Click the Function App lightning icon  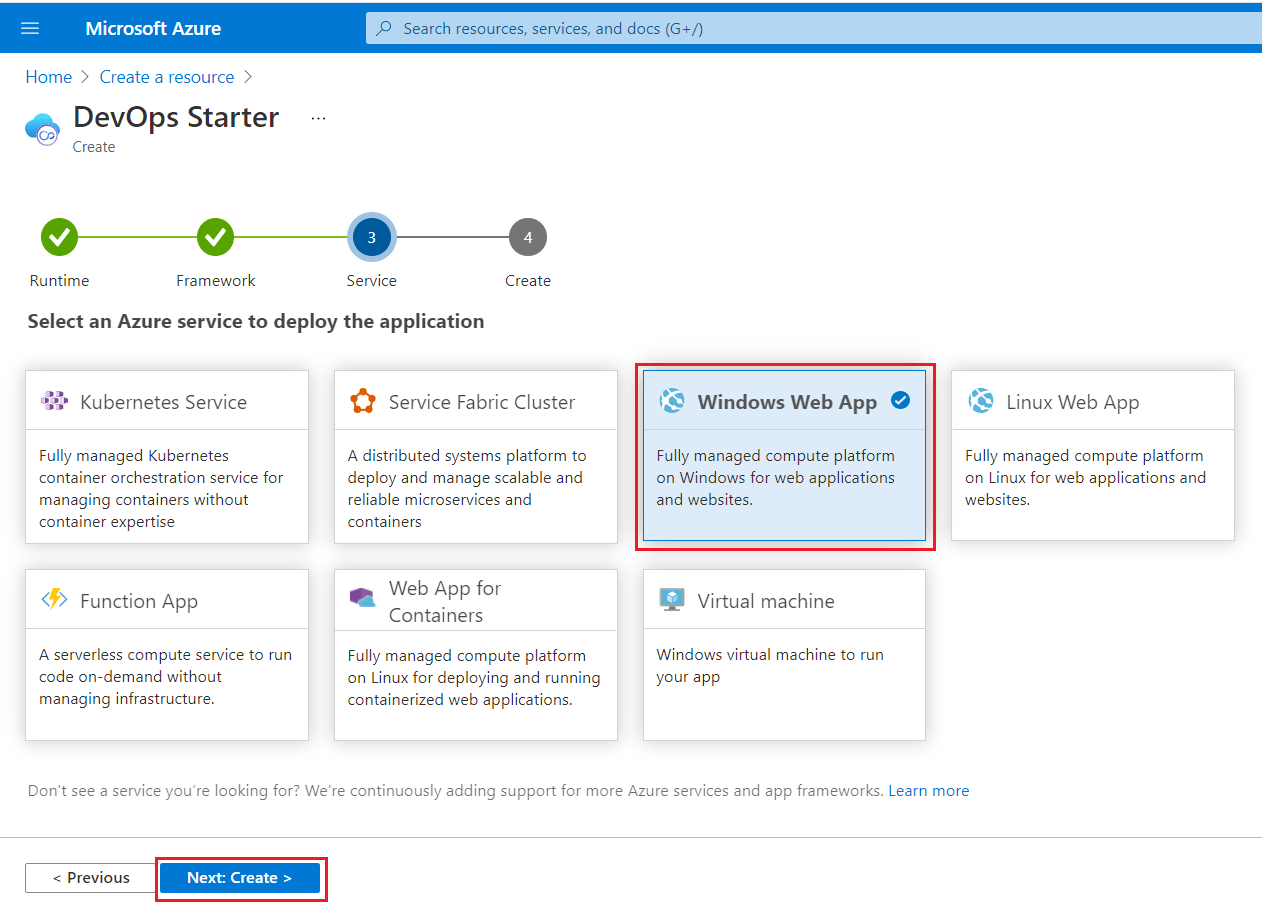53,598
